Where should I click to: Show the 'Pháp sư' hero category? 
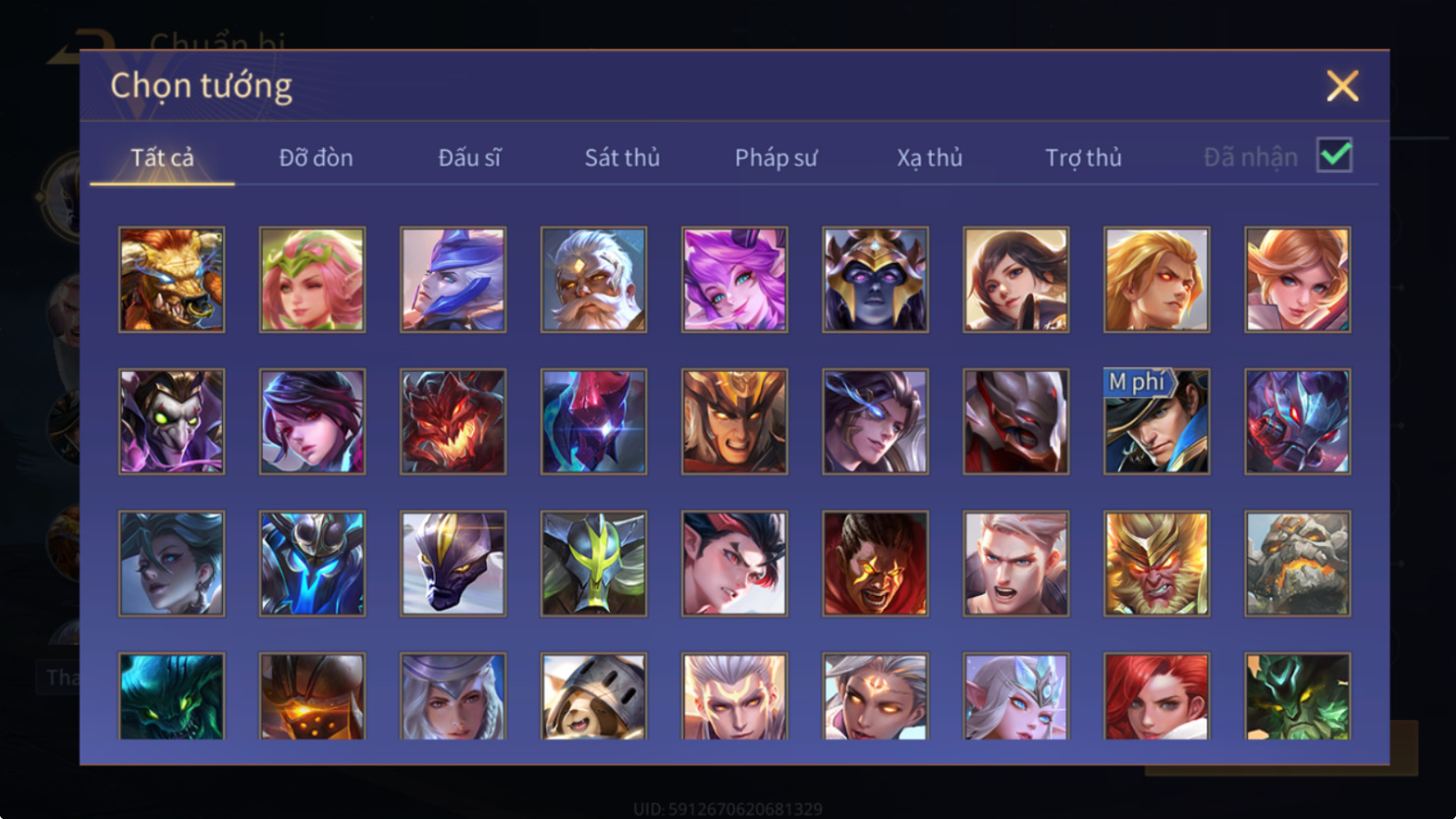[x=776, y=157]
